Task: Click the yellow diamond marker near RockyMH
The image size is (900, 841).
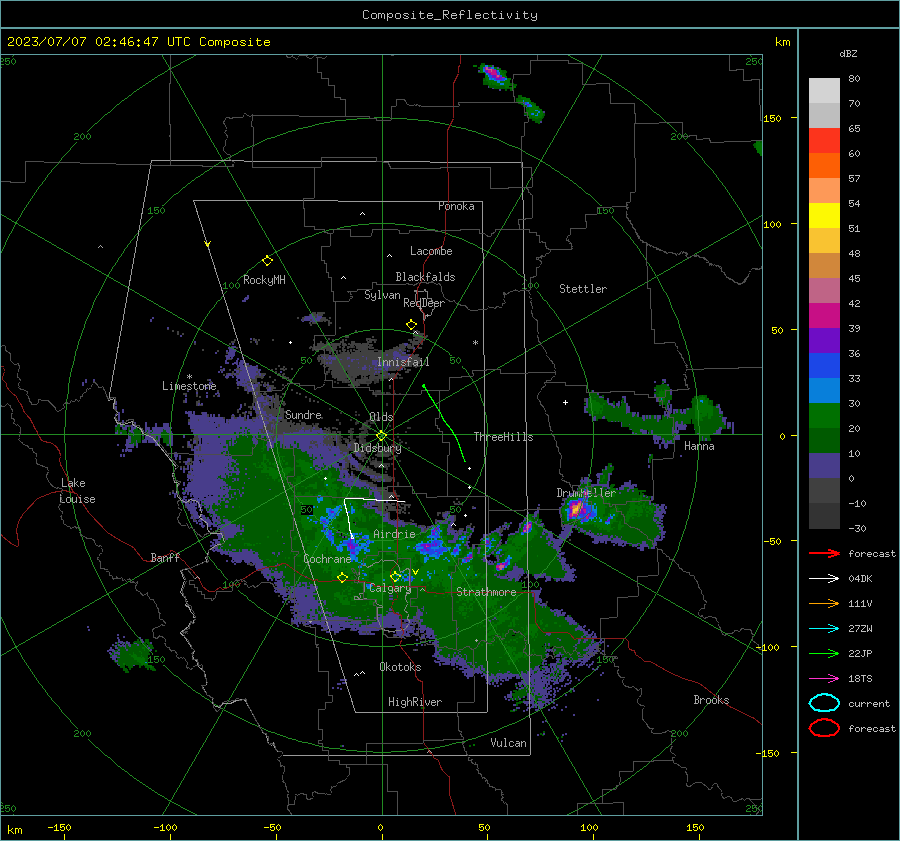Action: click(x=267, y=261)
